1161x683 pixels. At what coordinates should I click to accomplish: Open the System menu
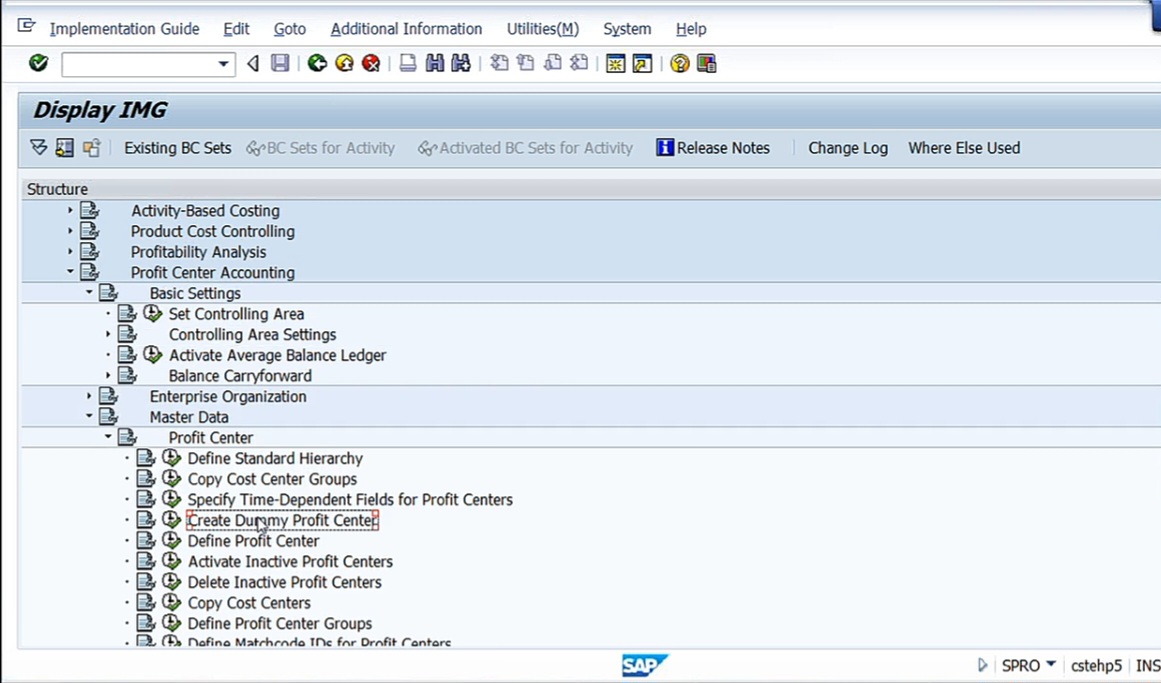pos(627,29)
